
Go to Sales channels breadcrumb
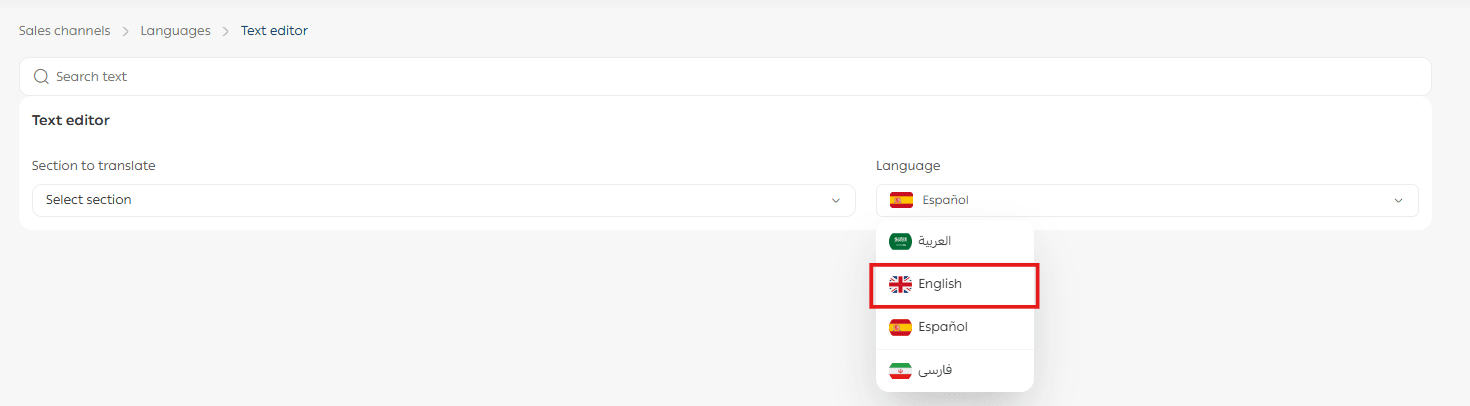[x=64, y=31]
